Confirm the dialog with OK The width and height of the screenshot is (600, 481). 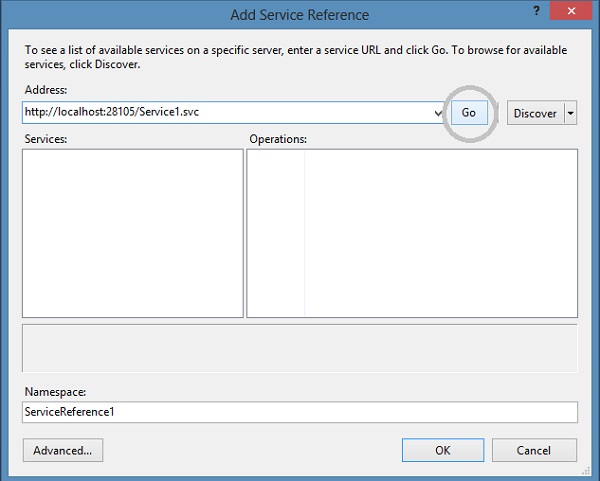point(443,450)
